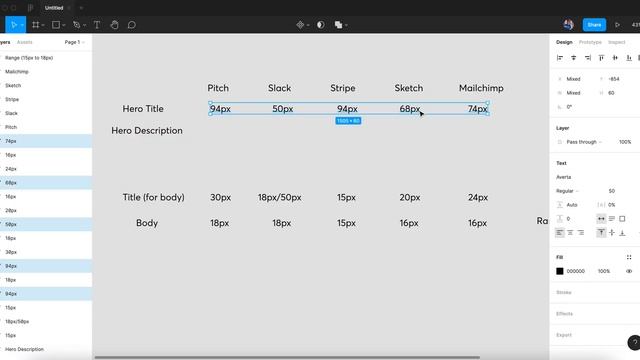Click the Stroke section header
The height and width of the screenshot is (360, 640).
click(x=564, y=292)
